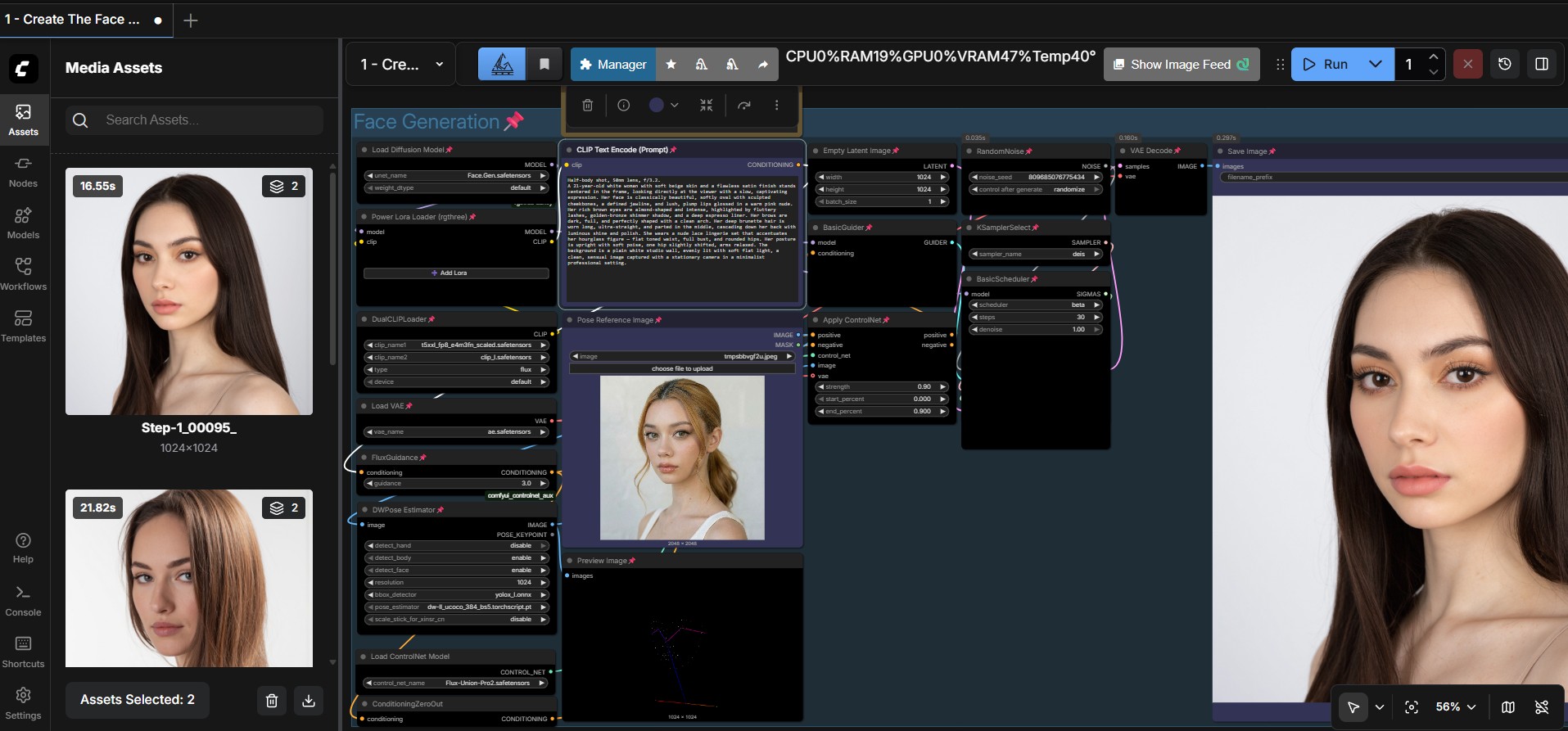Adjust the steps 30 value field
This screenshot has height=731, width=1568.
[x=1036, y=317]
